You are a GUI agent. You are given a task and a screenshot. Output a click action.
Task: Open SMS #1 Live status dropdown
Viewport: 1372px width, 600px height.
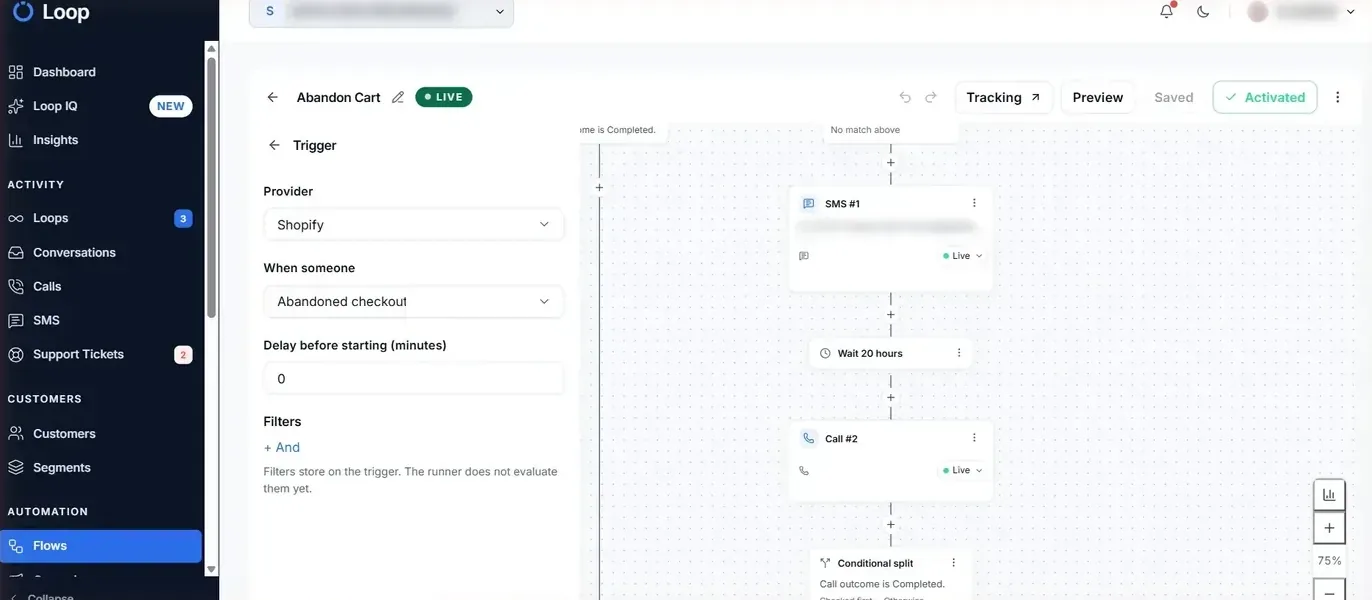pyautogui.click(x=962, y=256)
